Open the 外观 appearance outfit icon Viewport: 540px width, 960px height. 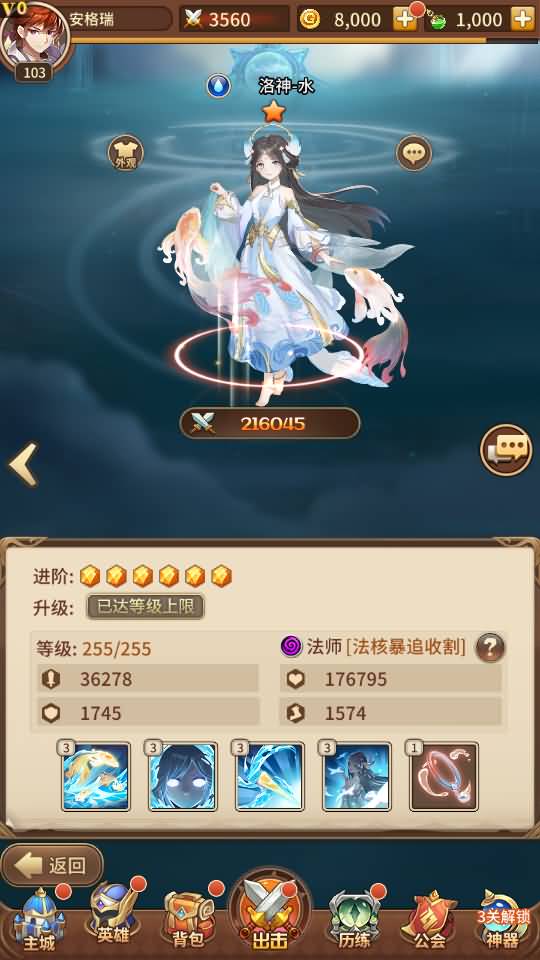pos(126,152)
